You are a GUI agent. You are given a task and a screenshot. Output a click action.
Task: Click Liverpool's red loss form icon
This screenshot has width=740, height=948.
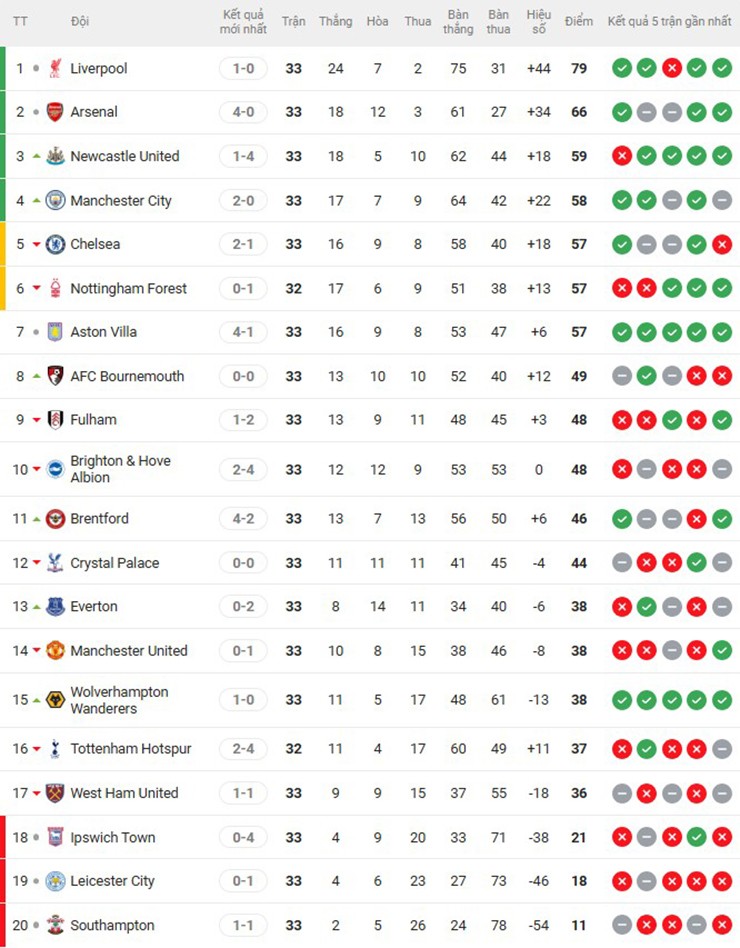pos(672,68)
